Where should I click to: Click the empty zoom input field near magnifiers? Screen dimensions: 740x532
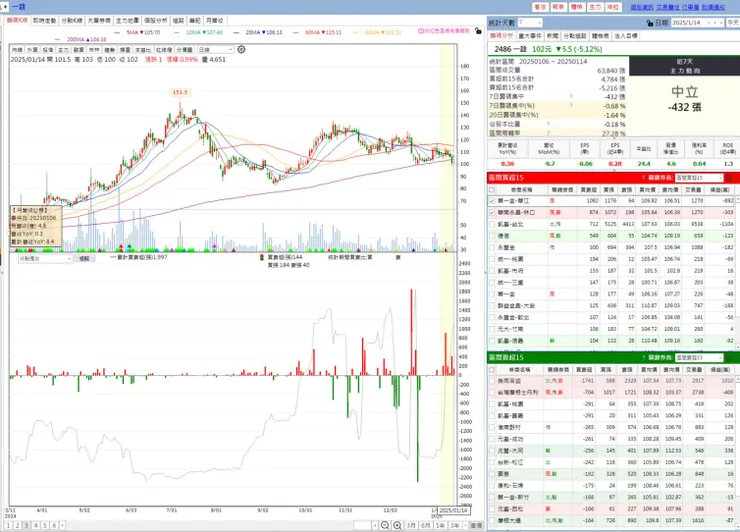tap(362, 525)
